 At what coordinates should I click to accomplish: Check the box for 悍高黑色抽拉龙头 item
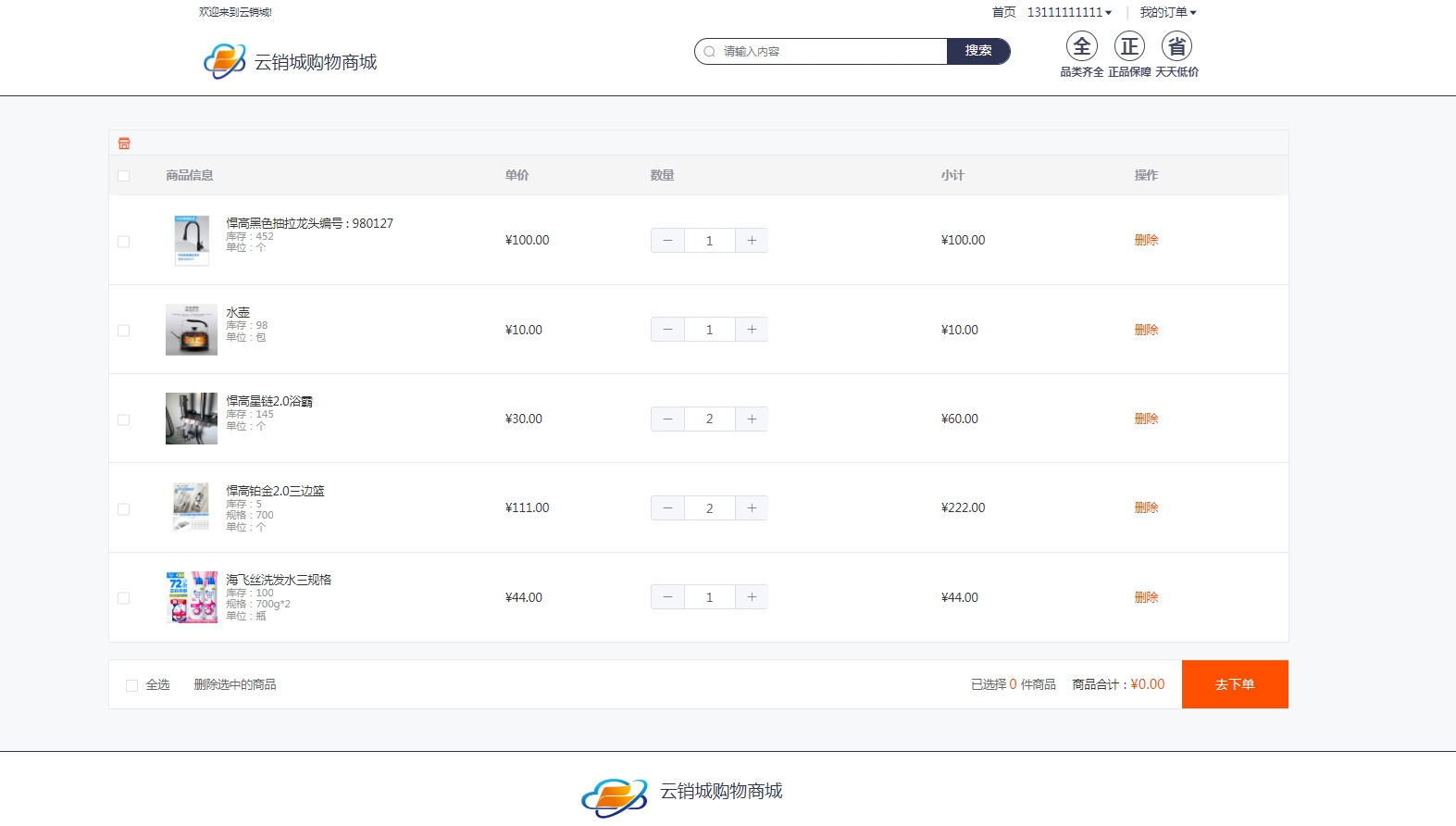pyautogui.click(x=124, y=242)
